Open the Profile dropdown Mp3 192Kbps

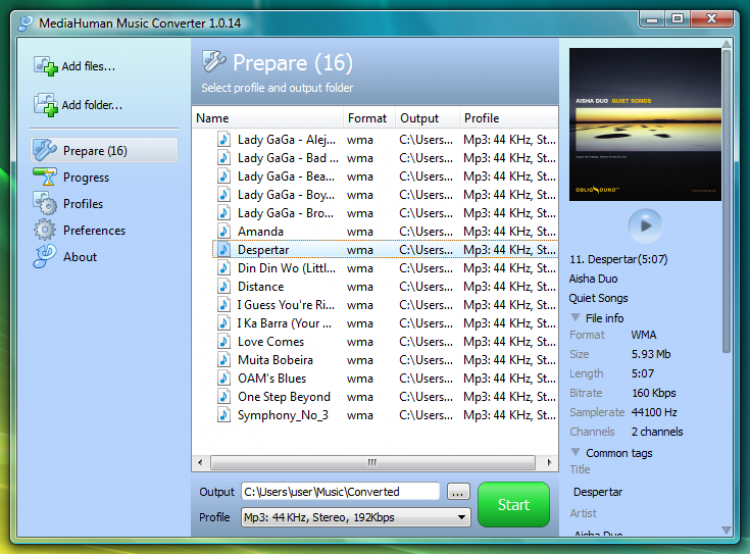tap(355, 517)
